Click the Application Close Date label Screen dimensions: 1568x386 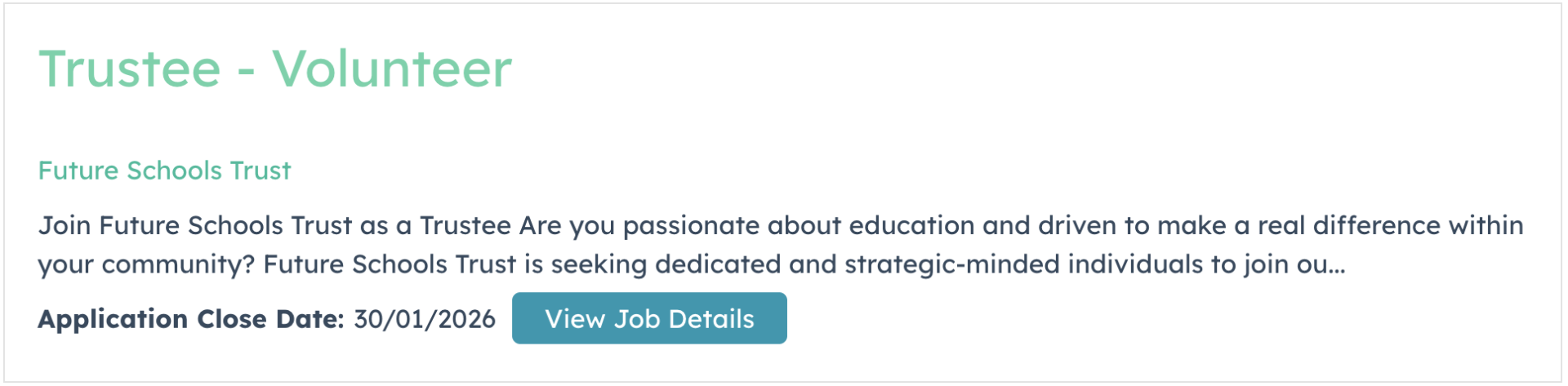coord(191,319)
